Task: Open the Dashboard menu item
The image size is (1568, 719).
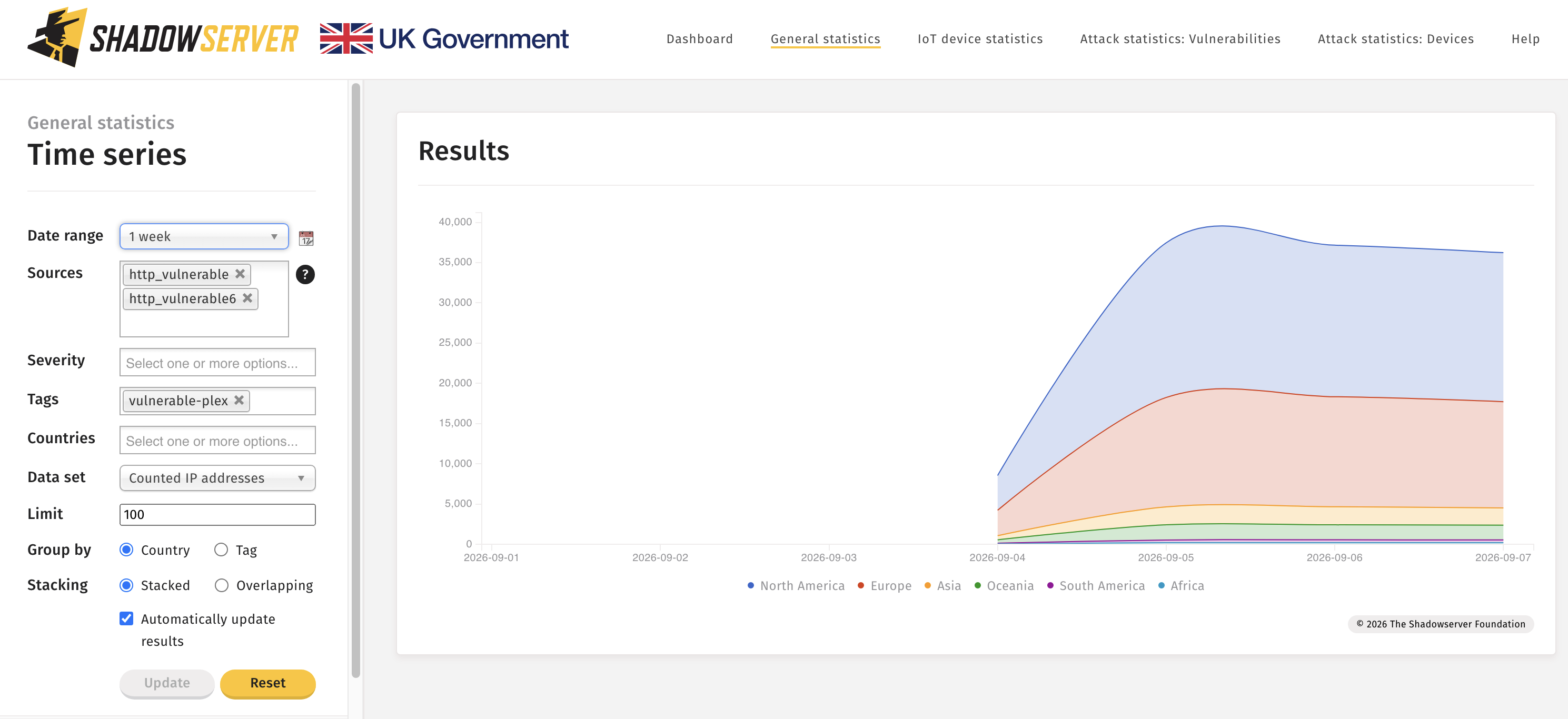Action: tap(699, 39)
